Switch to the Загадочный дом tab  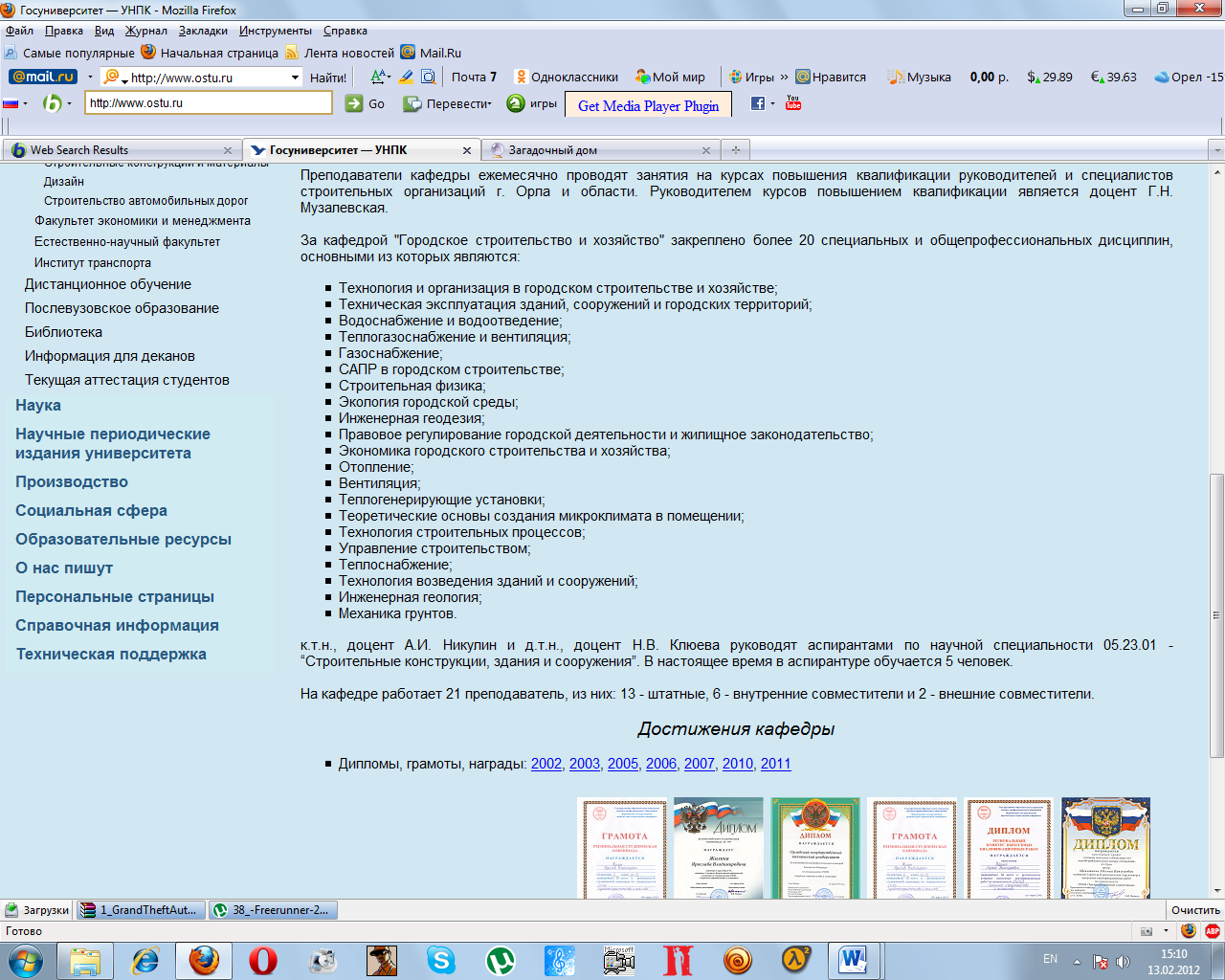(x=602, y=150)
